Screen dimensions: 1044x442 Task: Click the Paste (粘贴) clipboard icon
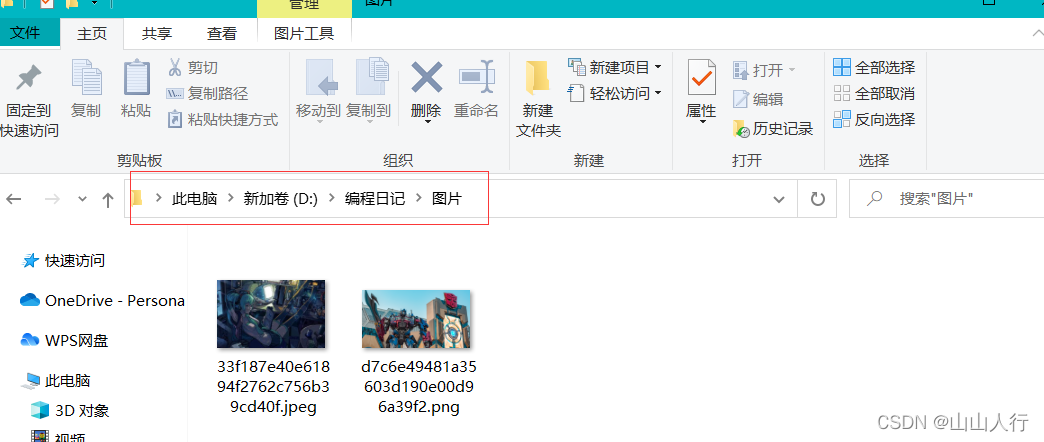pos(136,78)
